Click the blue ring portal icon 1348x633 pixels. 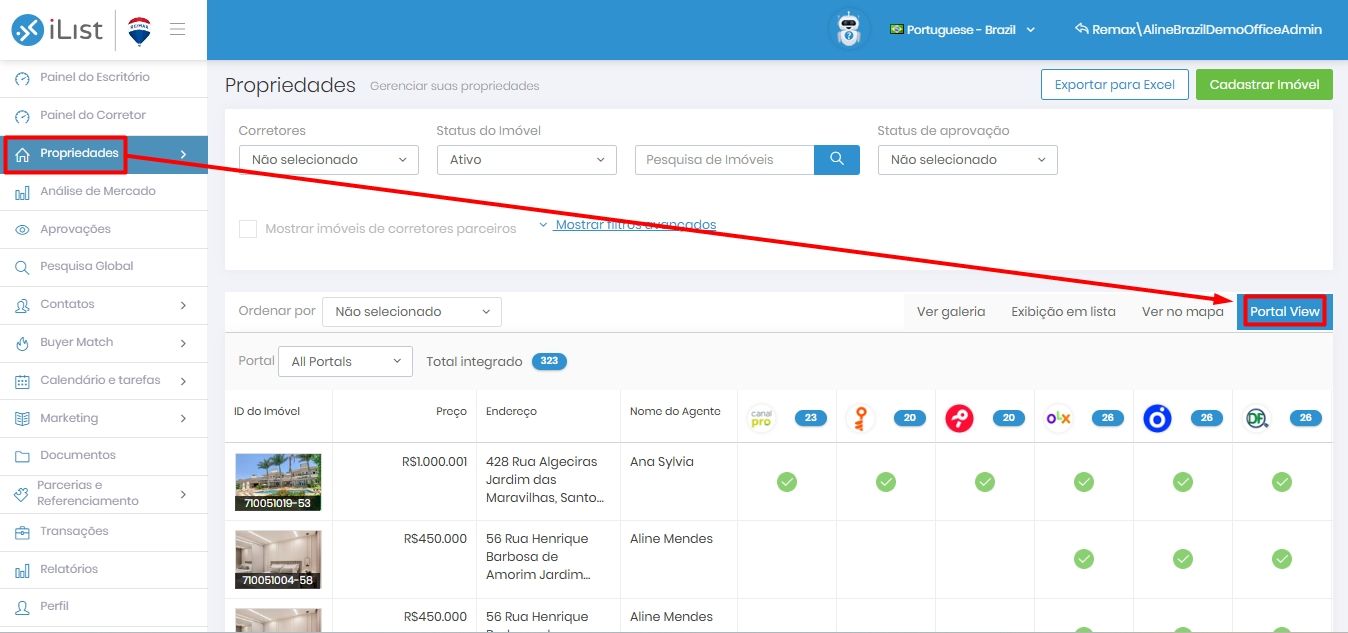click(x=1157, y=418)
